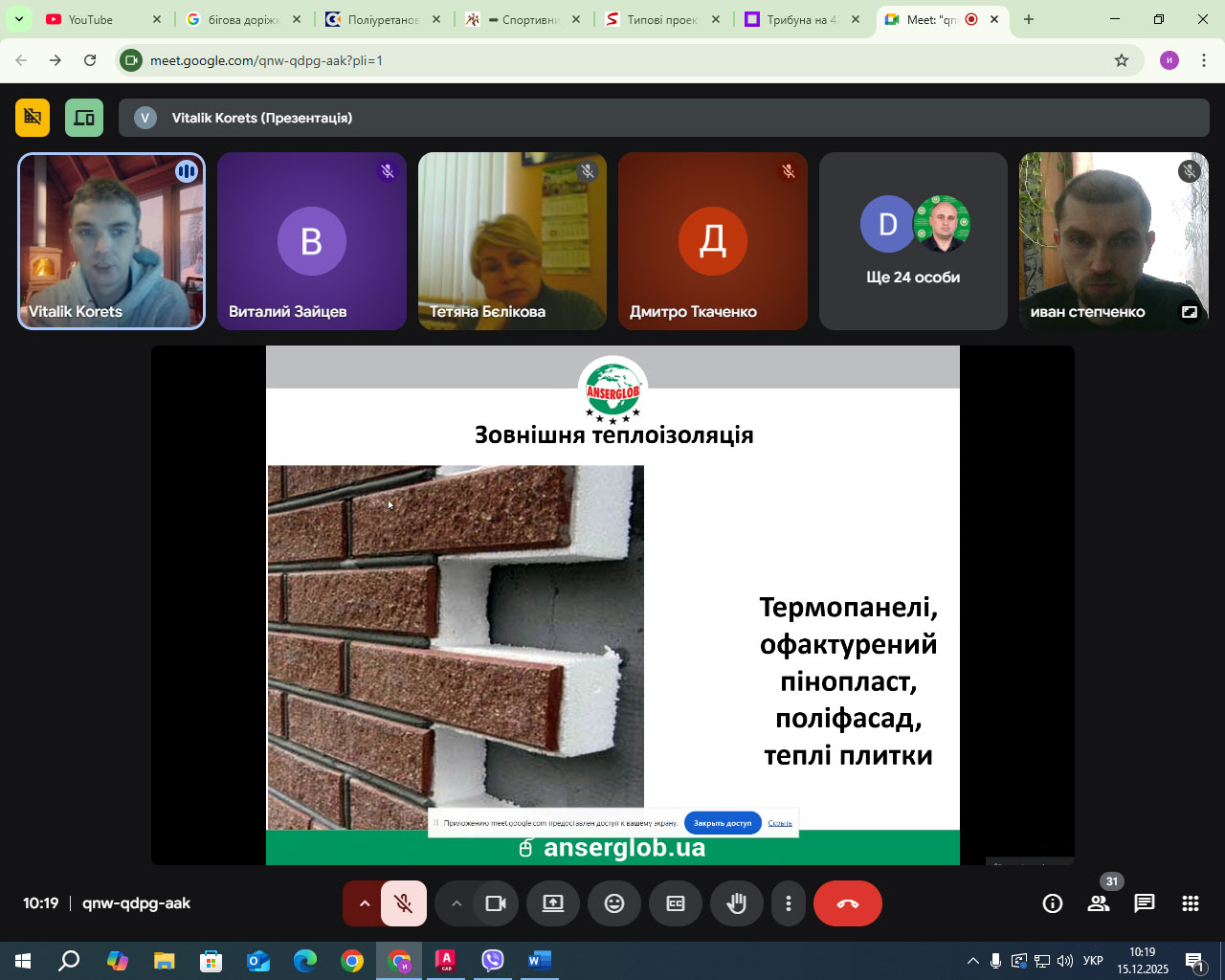The width and height of the screenshot is (1225, 980).
Task: Open the share screen button
Action: [553, 903]
